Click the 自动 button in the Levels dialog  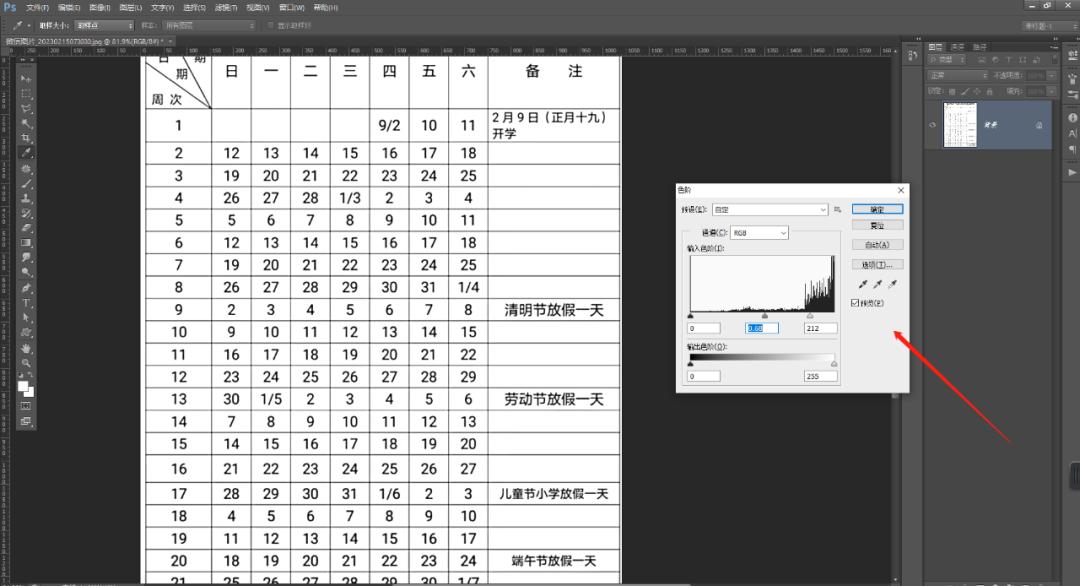877,243
